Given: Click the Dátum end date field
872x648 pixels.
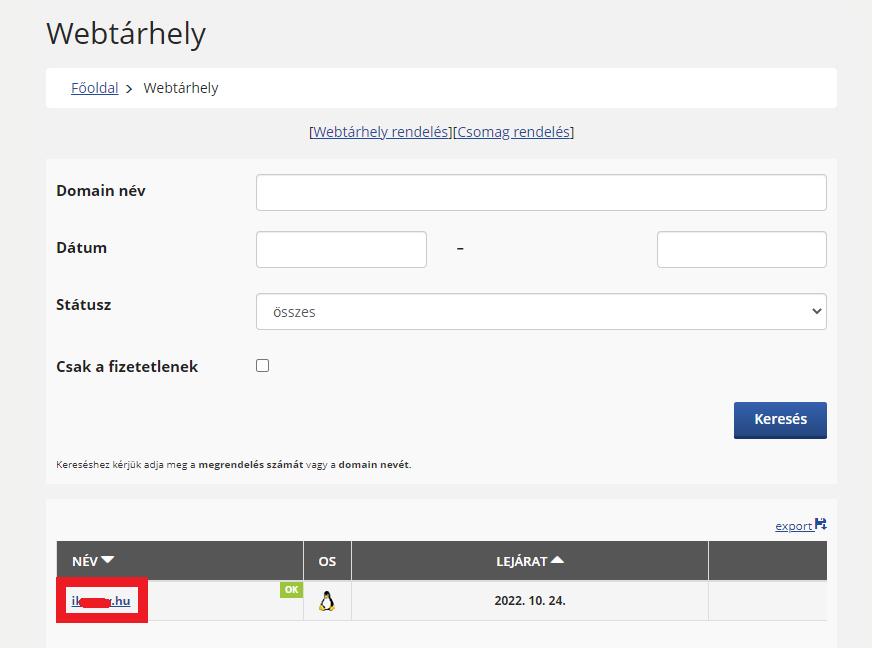Looking at the screenshot, I should tap(741, 249).
